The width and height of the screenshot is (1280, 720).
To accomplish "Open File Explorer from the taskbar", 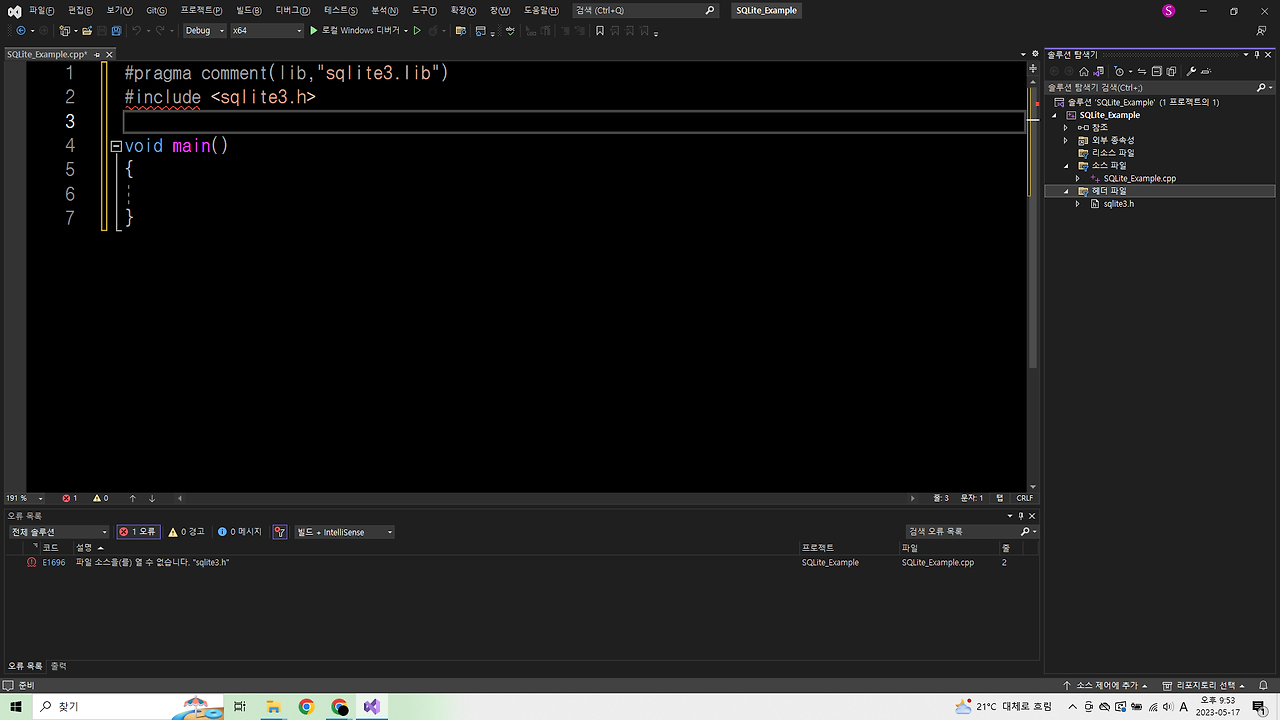I will click(273, 706).
